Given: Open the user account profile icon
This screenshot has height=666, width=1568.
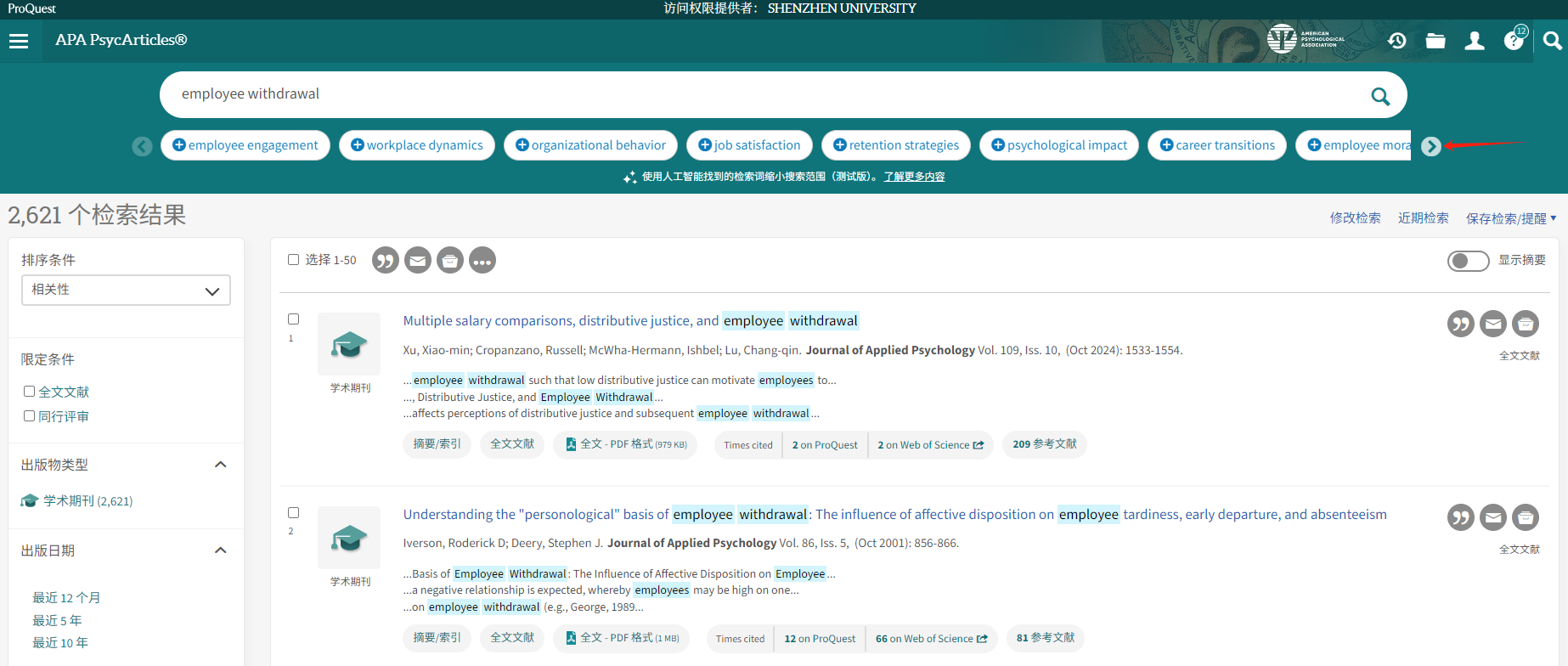Looking at the screenshot, I should tap(1475, 41).
